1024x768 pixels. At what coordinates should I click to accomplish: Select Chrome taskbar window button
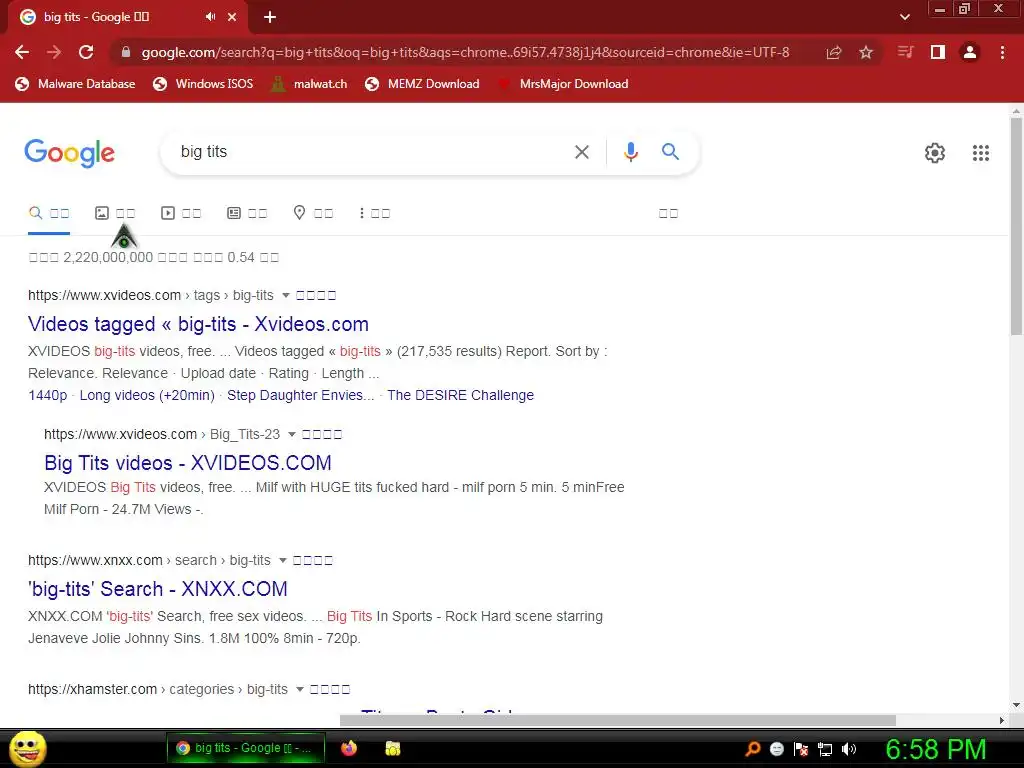246,748
